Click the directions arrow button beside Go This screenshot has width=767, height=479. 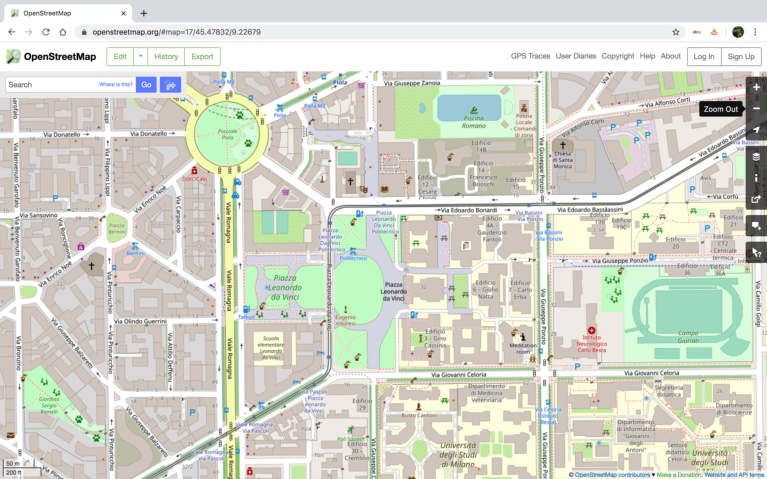[x=171, y=85]
